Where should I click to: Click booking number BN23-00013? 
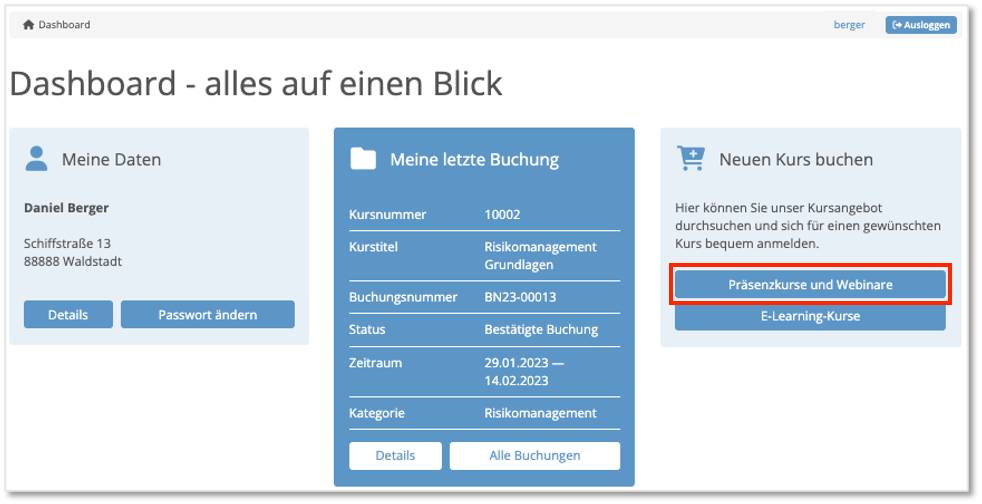[520, 297]
